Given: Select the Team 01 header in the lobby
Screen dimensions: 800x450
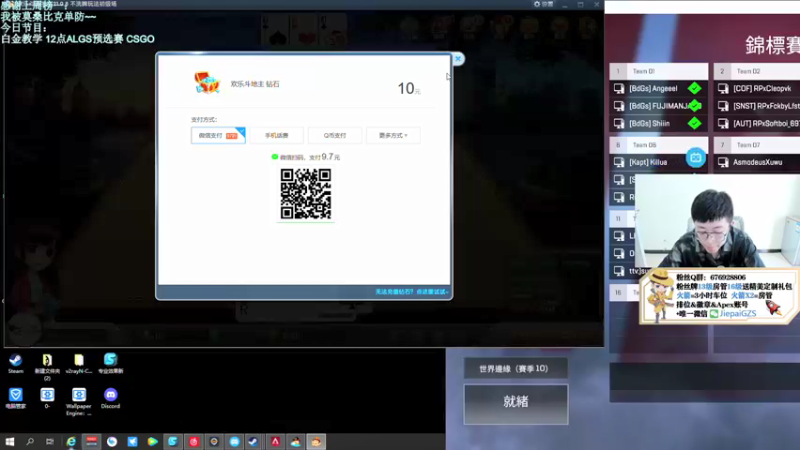Looking at the screenshot, I should (659, 71).
